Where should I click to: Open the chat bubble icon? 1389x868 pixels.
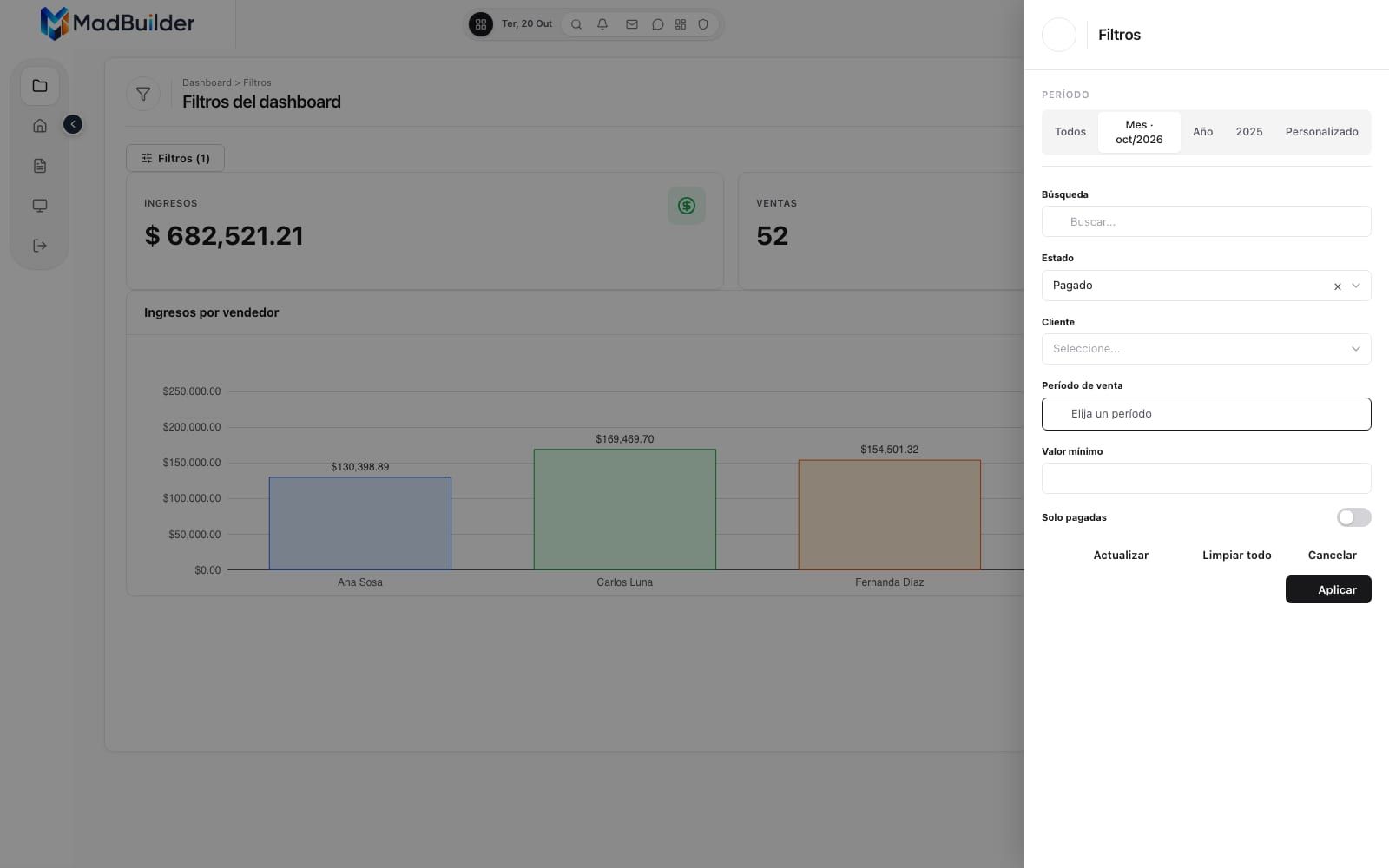[x=658, y=24]
